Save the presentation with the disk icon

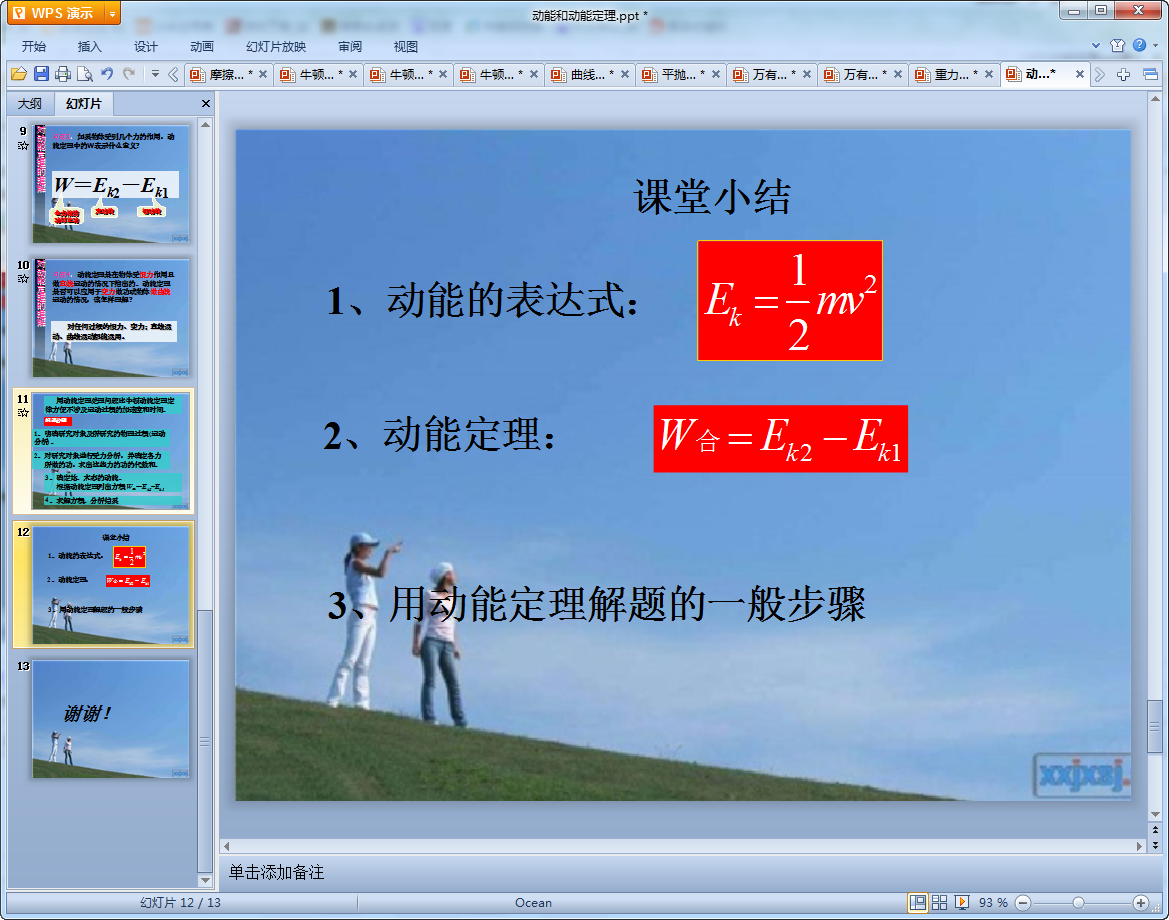pyautogui.click(x=41, y=74)
